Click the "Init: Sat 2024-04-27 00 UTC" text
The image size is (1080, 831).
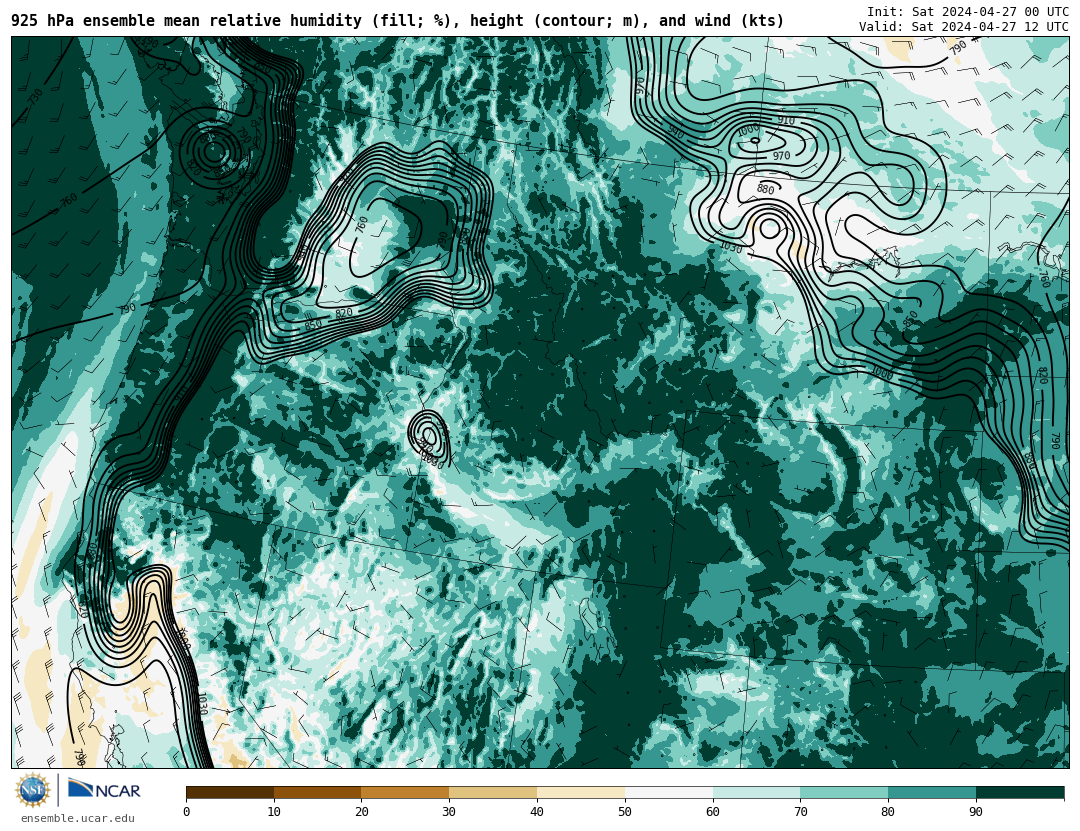[968, 12]
